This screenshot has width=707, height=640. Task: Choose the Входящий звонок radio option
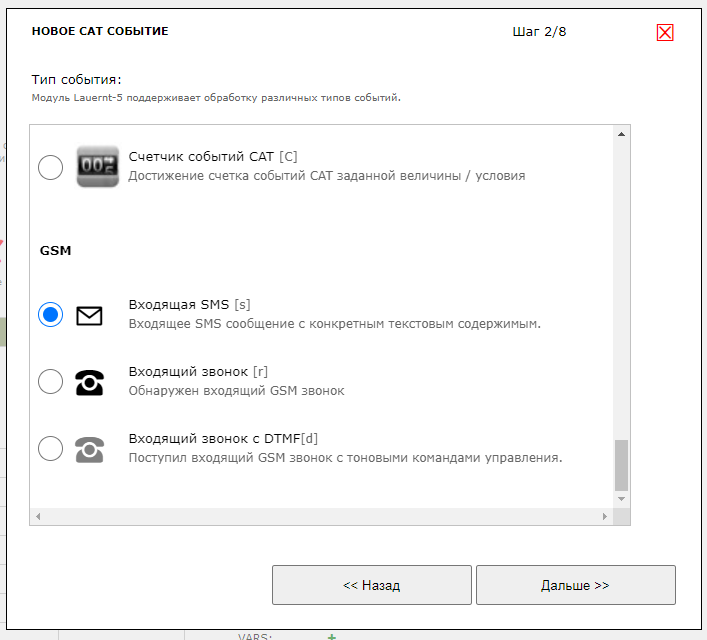[x=50, y=381]
